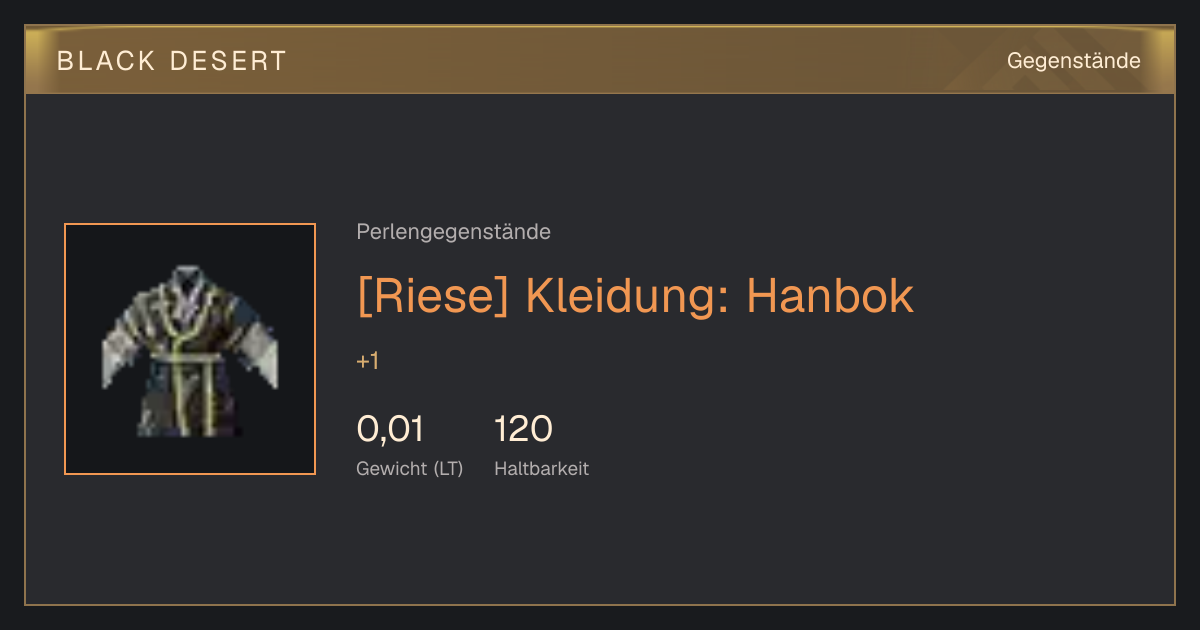This screenshot has width=1200, height=630.
Task: Click the +1 enhancement level text
Action: (x=368, y=362)
